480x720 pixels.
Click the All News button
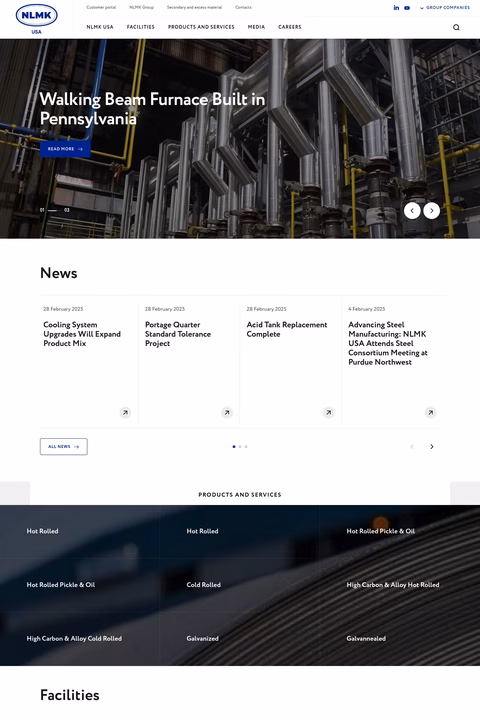64,446
